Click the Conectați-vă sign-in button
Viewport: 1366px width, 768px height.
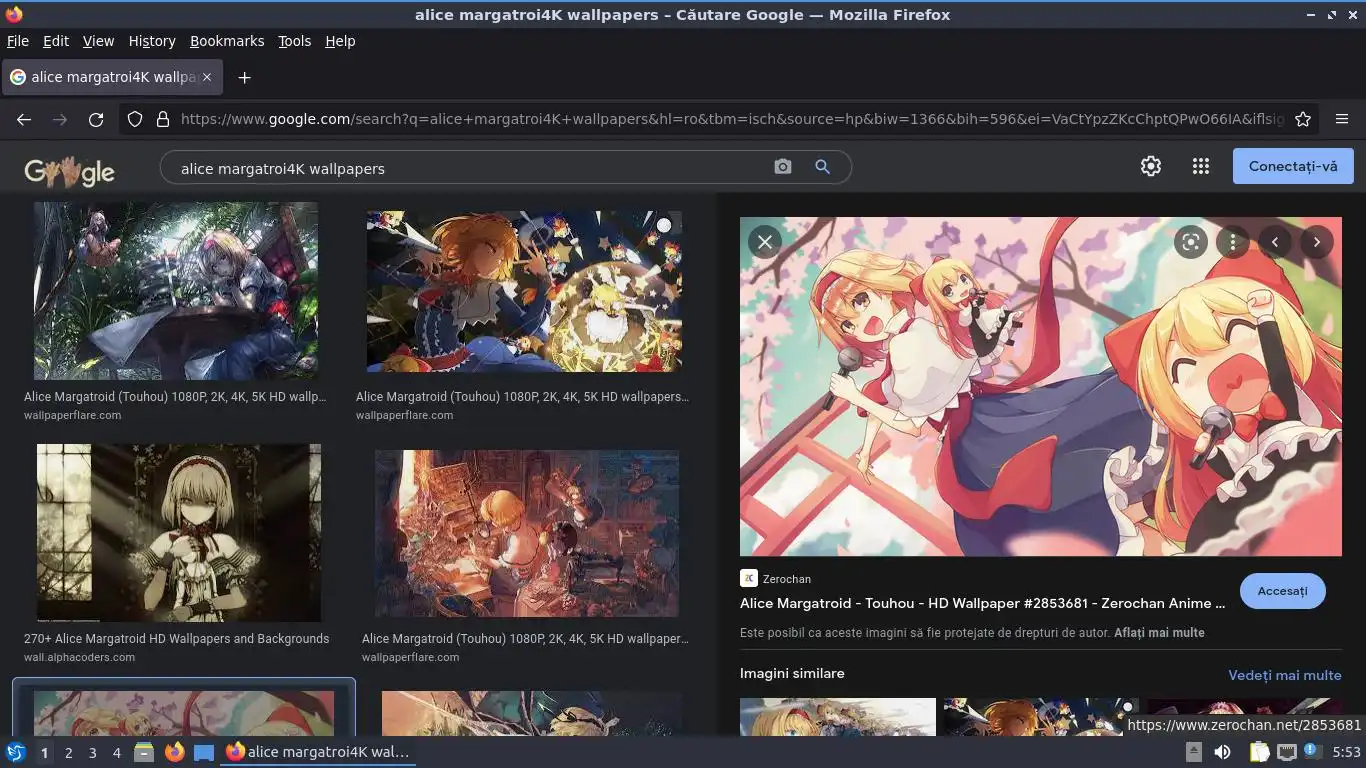(1293, 166)
